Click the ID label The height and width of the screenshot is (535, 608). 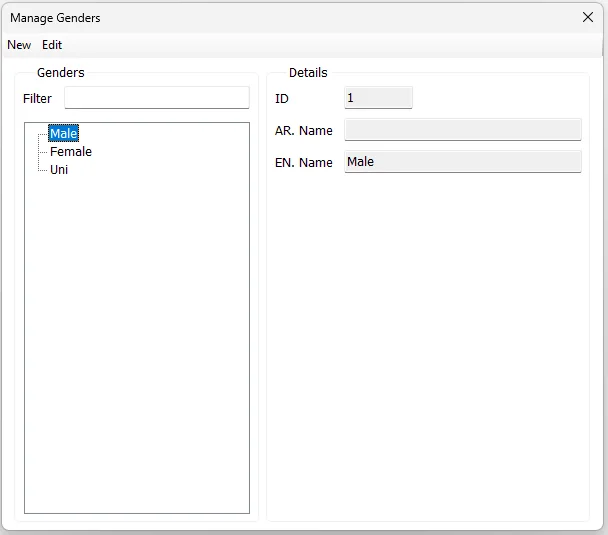coord(282,98)
